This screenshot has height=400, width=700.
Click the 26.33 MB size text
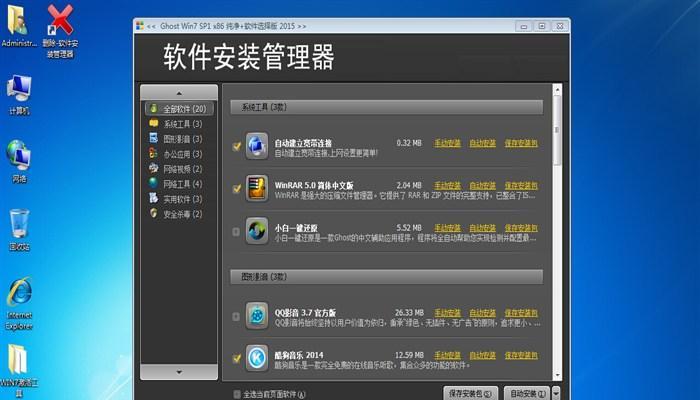pos(409,313)
